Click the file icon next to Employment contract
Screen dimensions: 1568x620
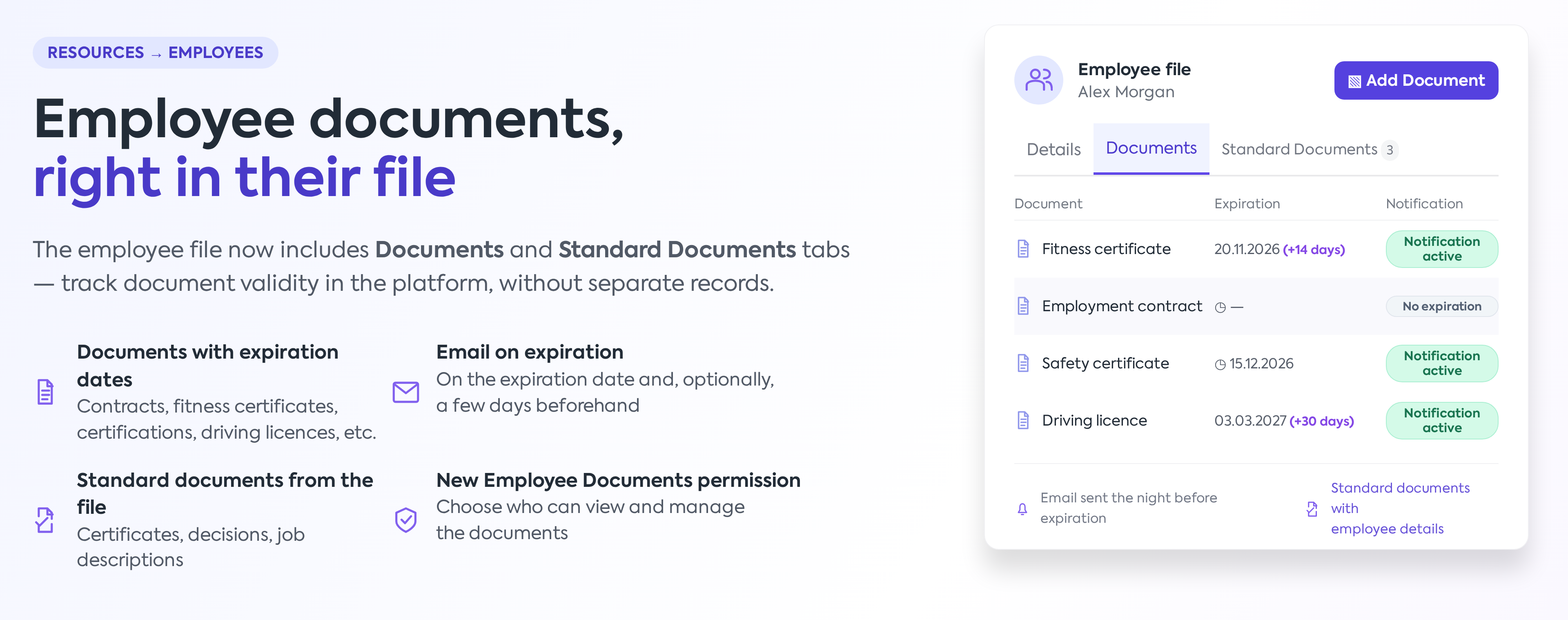(x=1023, y=306)
